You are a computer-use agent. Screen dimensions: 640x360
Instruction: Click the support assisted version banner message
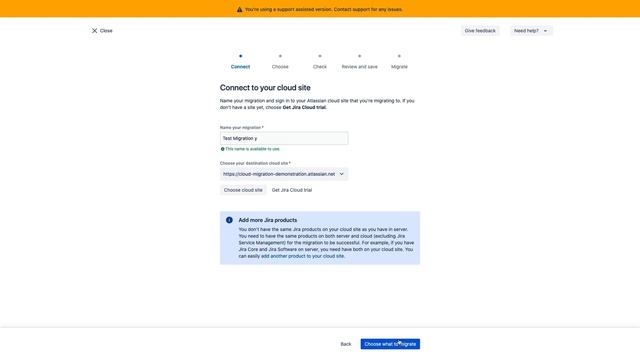(x=324, y=9)
